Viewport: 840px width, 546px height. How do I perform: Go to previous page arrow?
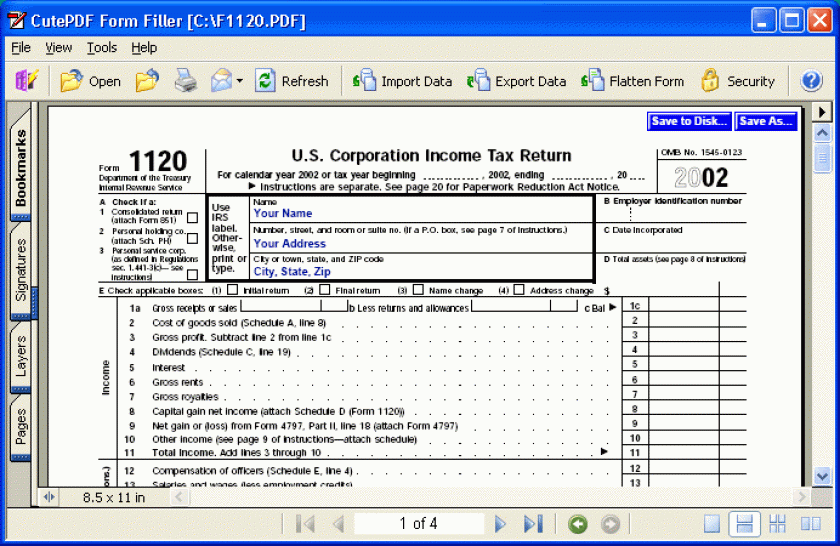tap(338, 523)
